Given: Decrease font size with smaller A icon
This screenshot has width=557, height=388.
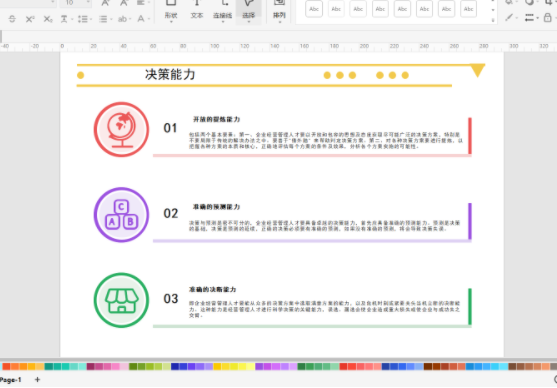Looking at the screenshot, I should [124, 3].
